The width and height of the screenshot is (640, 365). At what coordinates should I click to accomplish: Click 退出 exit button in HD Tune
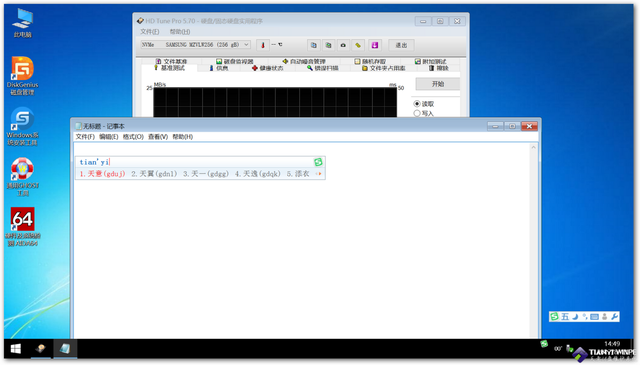(x=401, y=45)
